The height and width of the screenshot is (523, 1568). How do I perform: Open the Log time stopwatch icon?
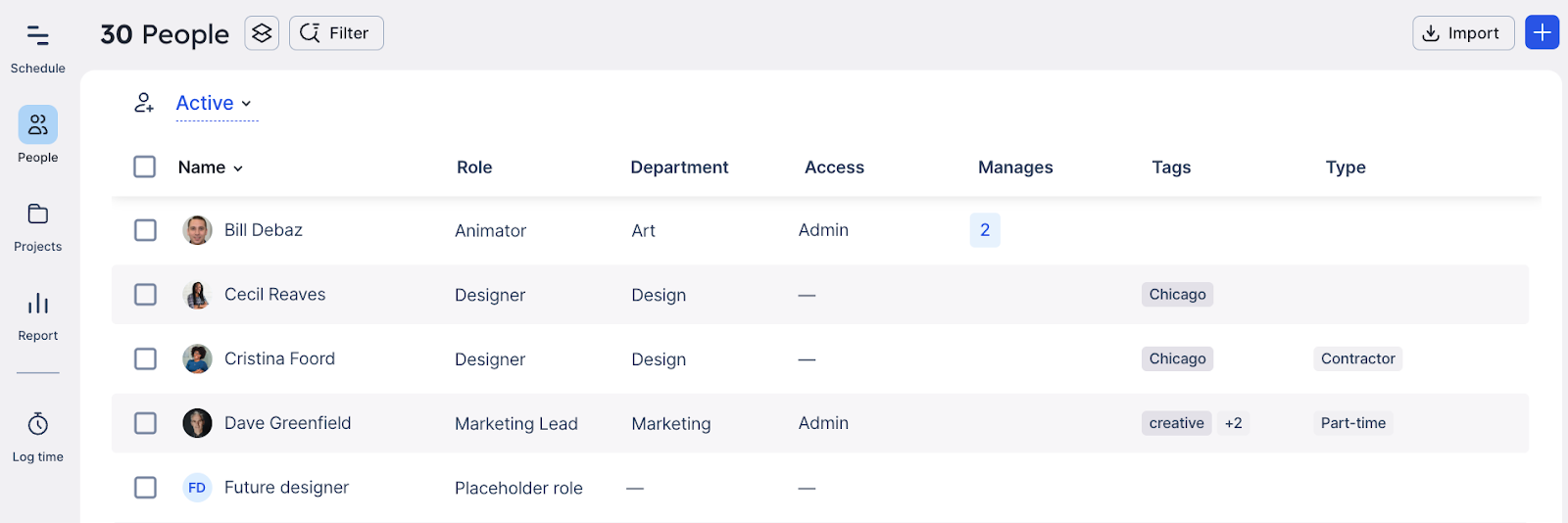[37, 424]
